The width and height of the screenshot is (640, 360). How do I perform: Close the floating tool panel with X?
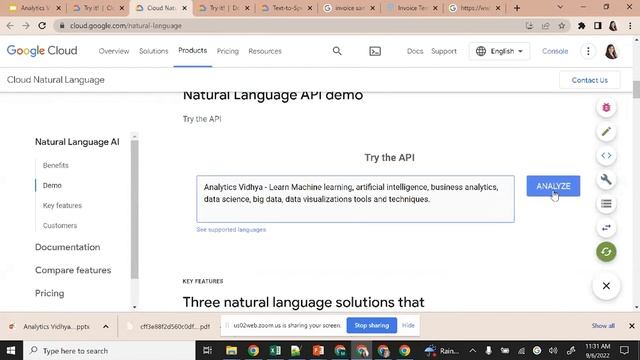606,286
